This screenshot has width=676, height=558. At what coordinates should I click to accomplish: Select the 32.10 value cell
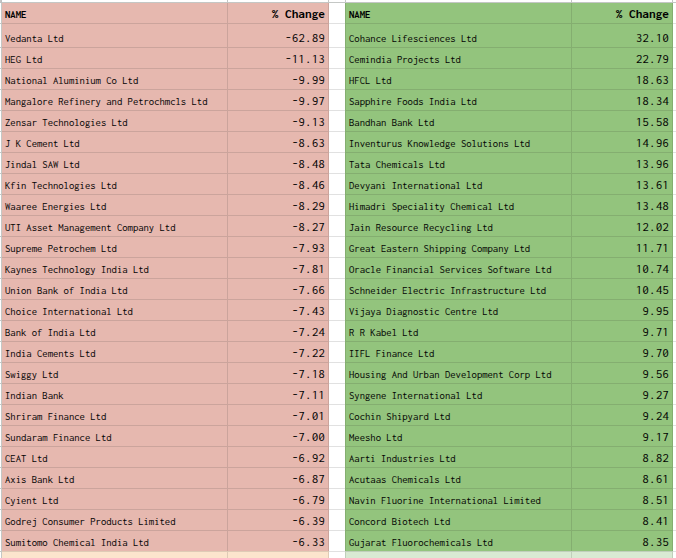click(x=622, y=38)
